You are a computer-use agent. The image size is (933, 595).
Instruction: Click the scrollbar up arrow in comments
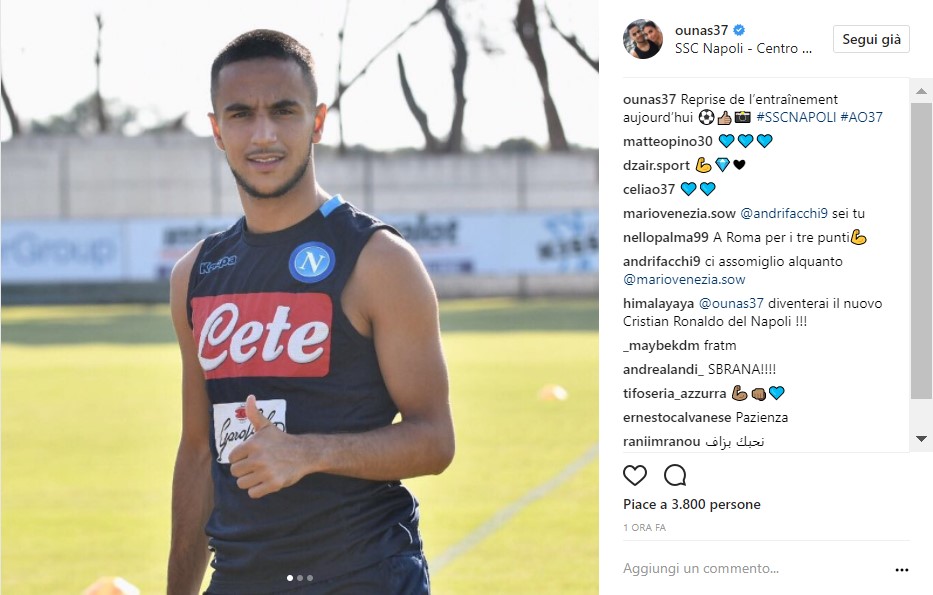coord(921,91)
